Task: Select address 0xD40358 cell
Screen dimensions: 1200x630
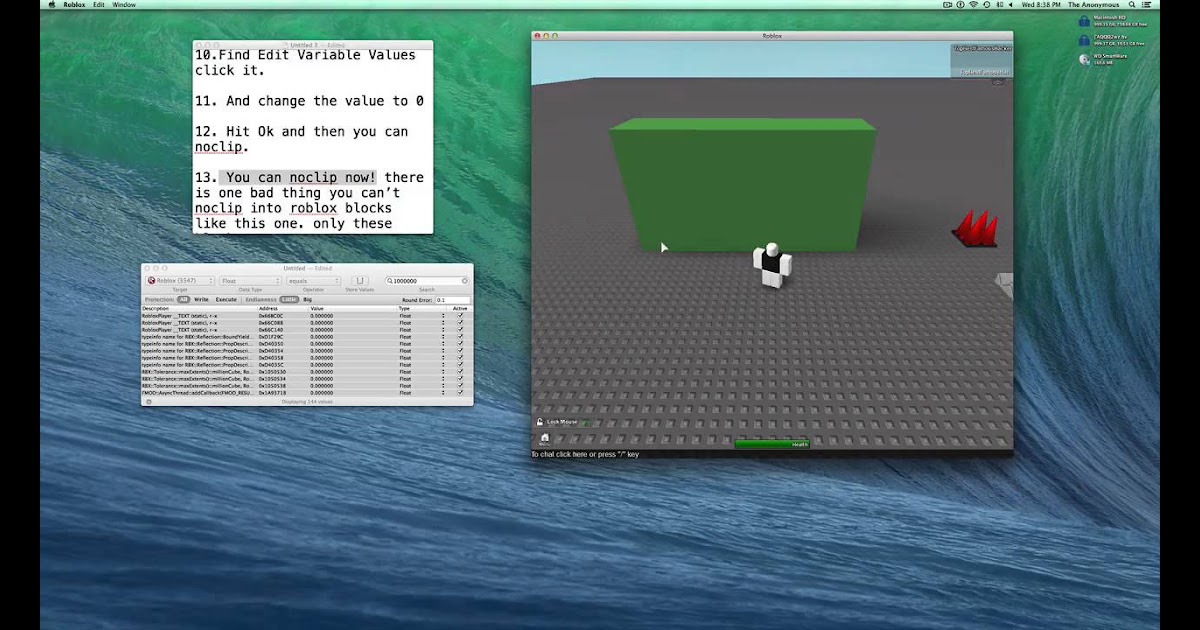Action: (272, 358)
